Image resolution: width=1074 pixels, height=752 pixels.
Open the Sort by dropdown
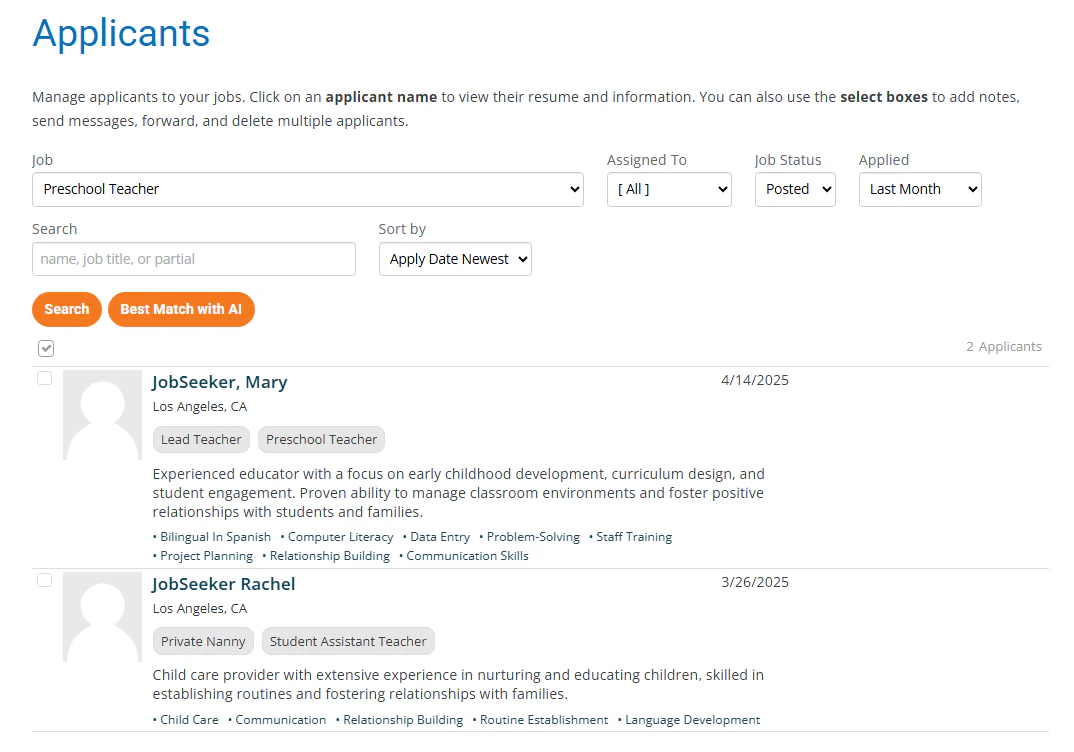coord(454,258)
